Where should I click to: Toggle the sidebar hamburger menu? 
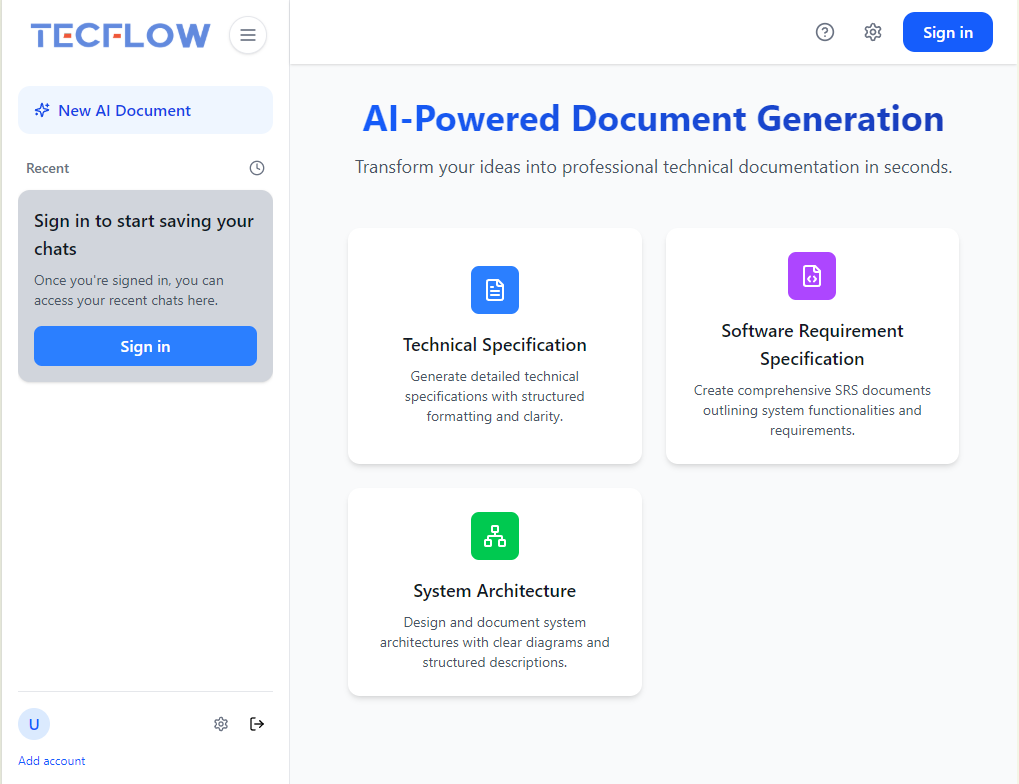[x=248, y=36]
